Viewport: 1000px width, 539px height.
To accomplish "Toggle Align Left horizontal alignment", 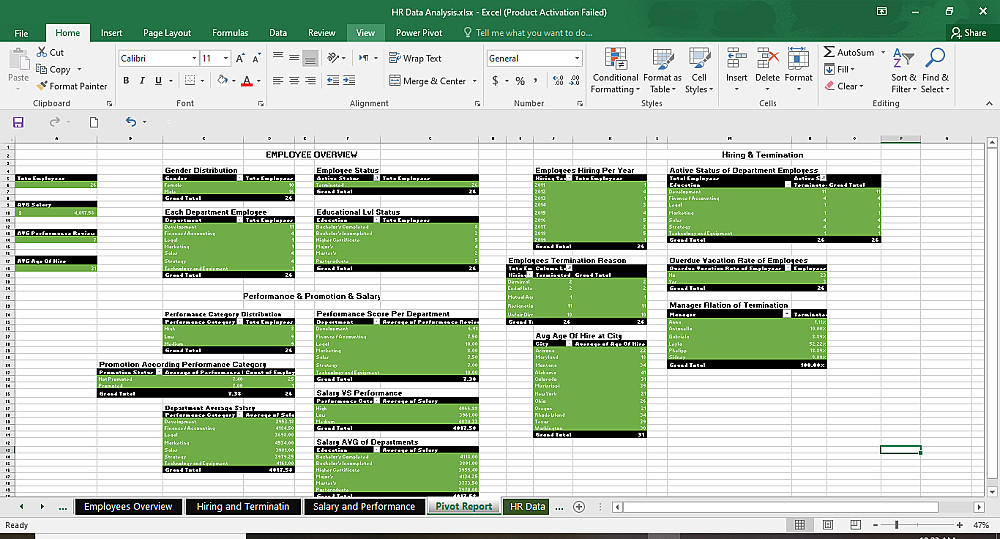I will click(278, 80).
